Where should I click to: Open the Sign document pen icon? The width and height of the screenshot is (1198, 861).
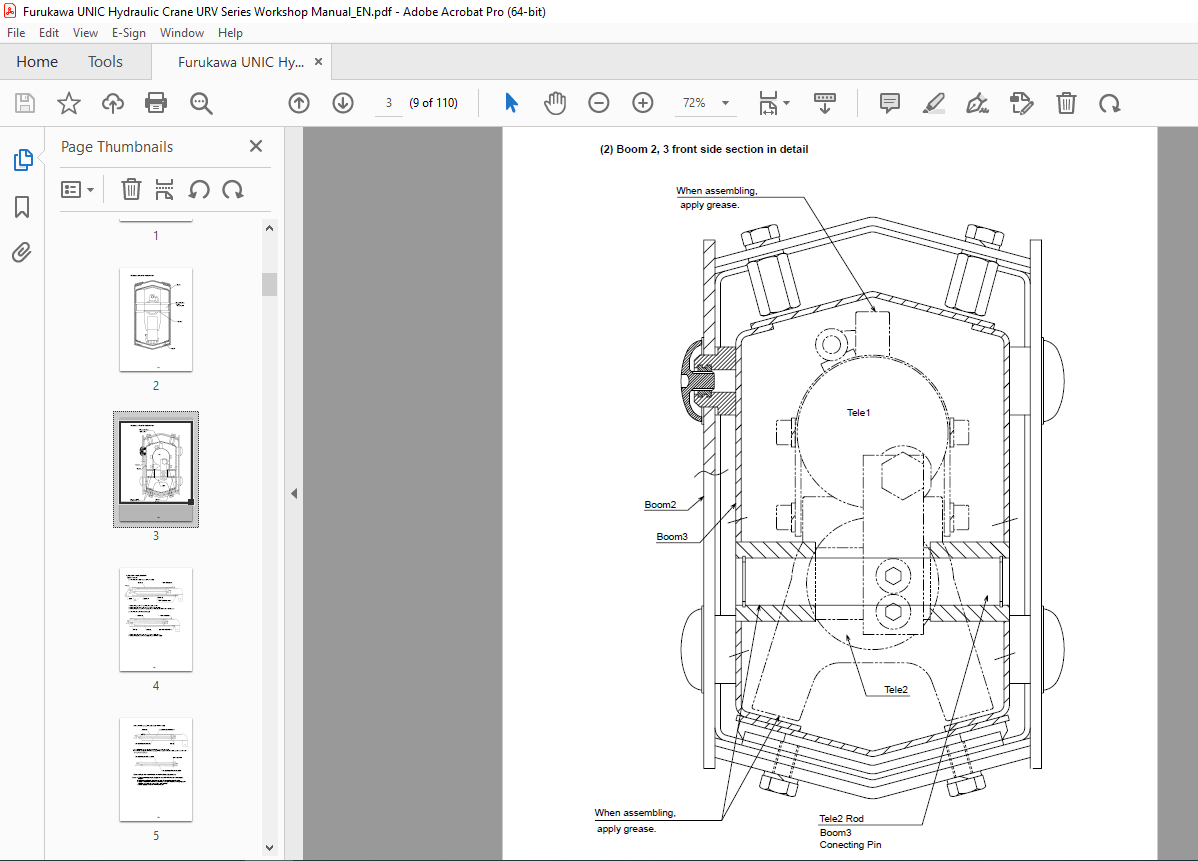tap(977, 103)
